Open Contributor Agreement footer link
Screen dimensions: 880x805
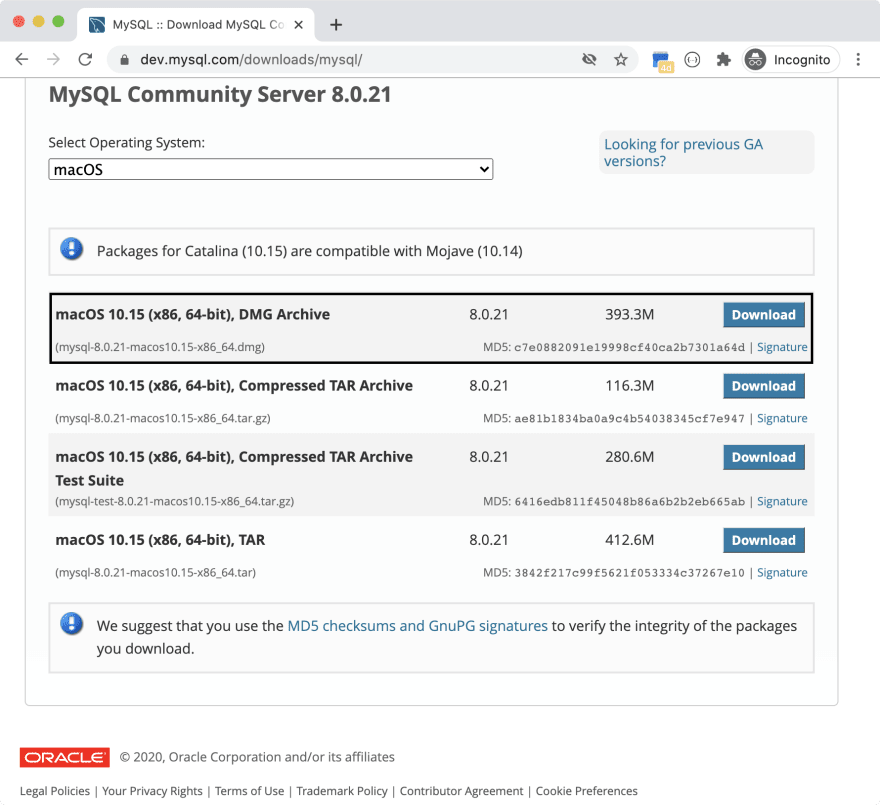tap(461, 791)
